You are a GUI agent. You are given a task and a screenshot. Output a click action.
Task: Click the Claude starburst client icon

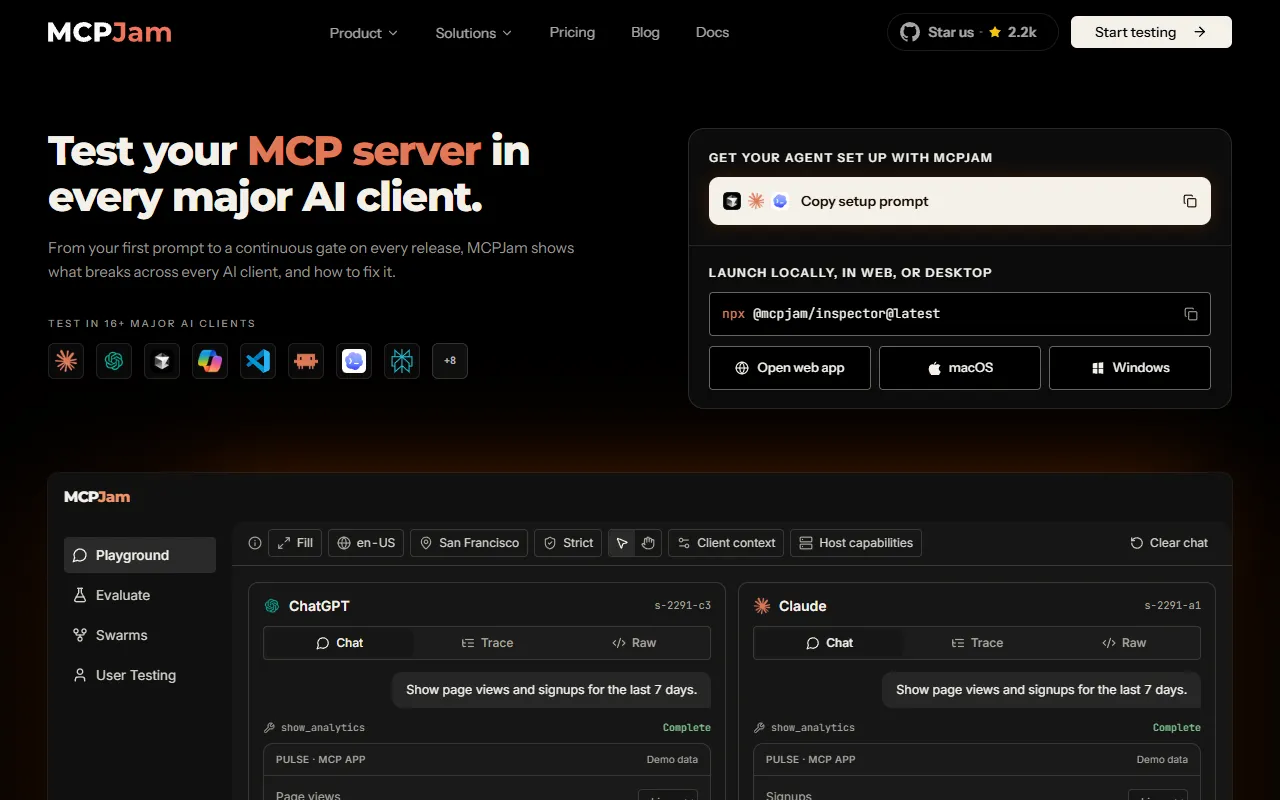pyautogui.click(x=66, y=361)
